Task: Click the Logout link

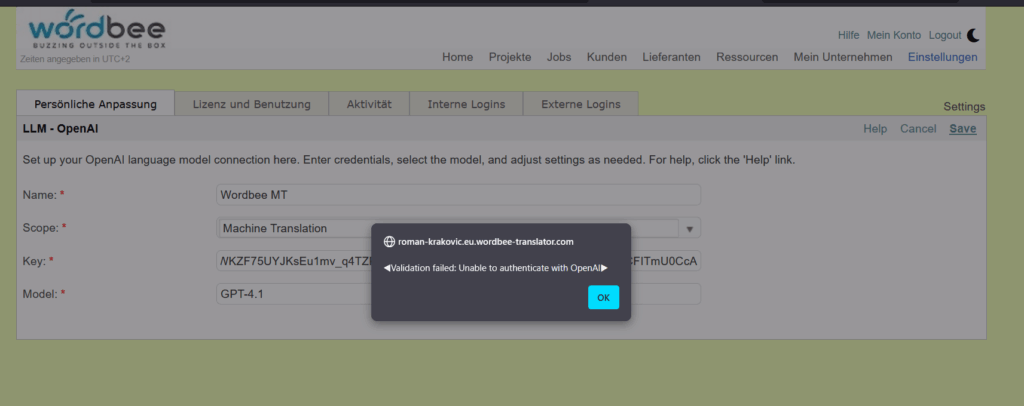Action: point(944,35)
